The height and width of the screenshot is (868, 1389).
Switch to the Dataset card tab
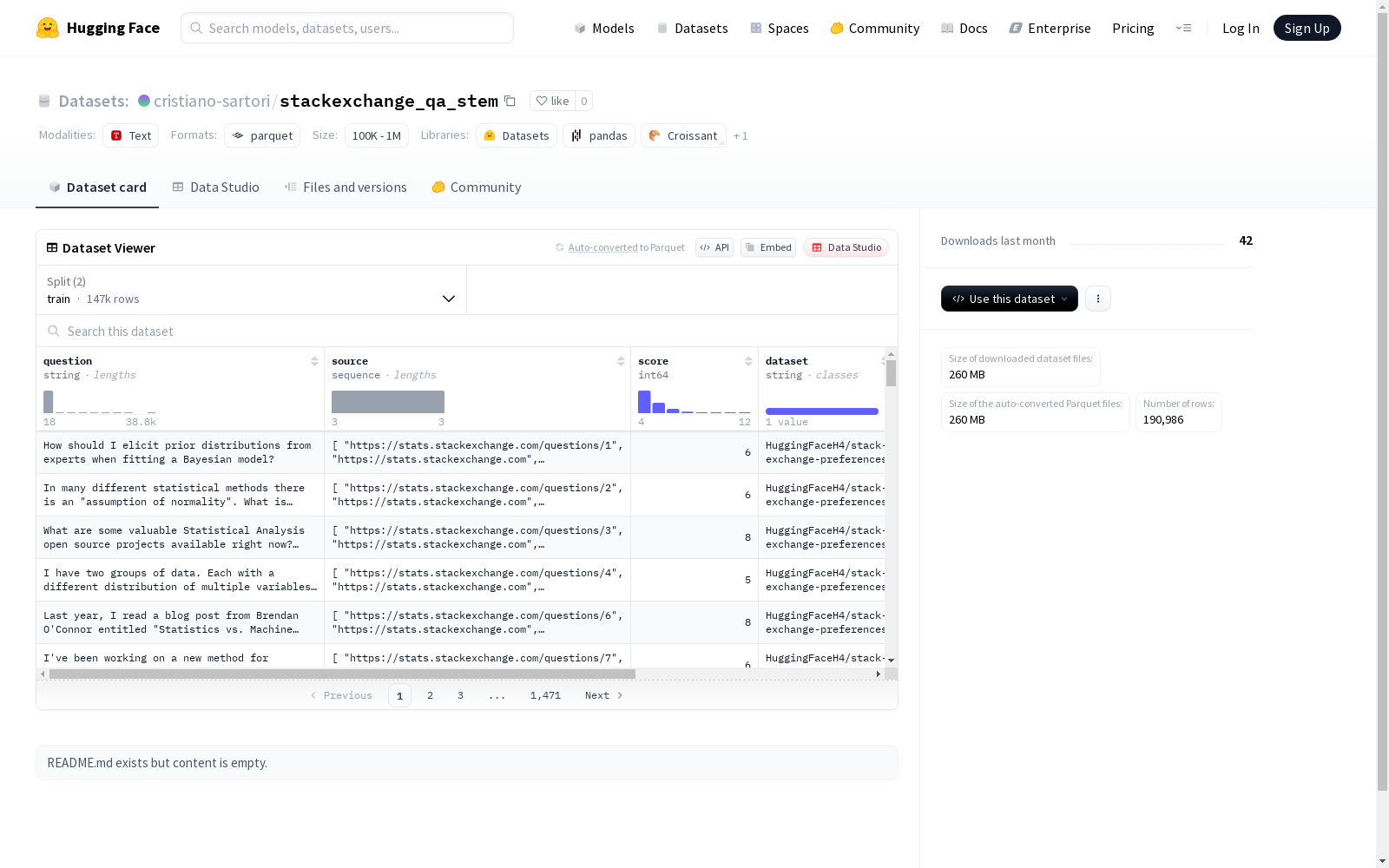tap(97, 187)
